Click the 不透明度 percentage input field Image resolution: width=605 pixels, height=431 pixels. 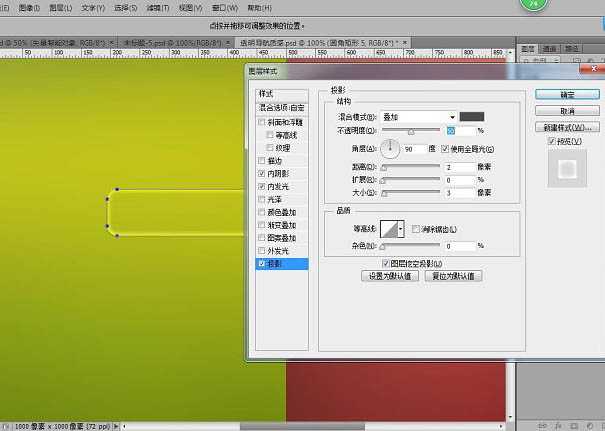click(x=460, y=131)
